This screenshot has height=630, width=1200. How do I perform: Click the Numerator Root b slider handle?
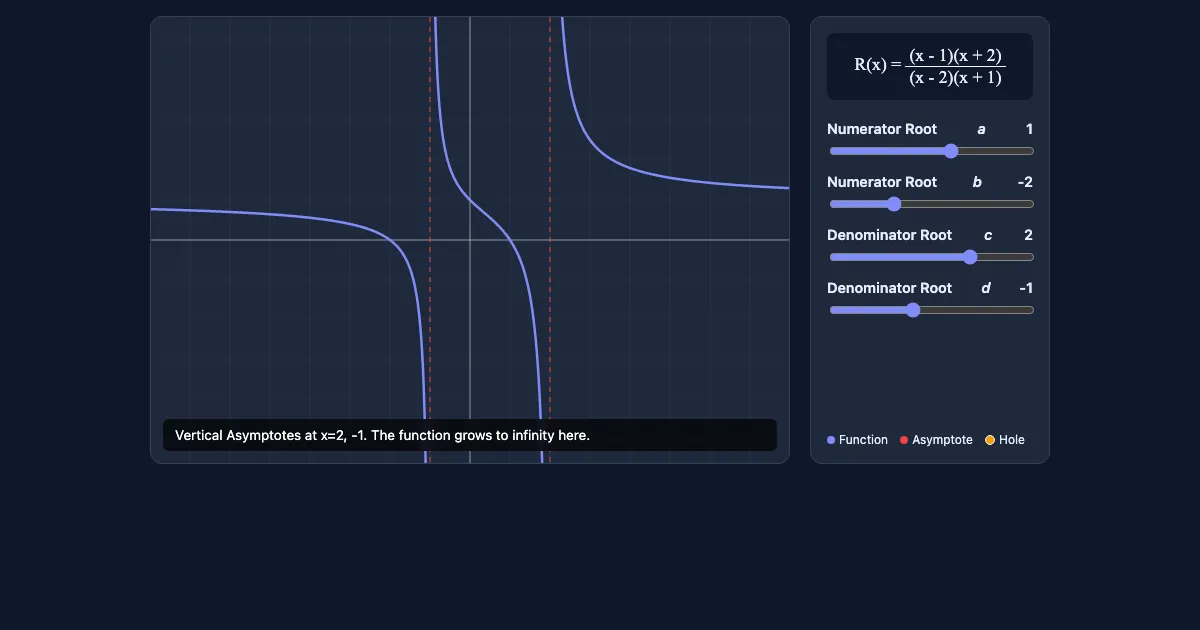[x=894, y=204]
